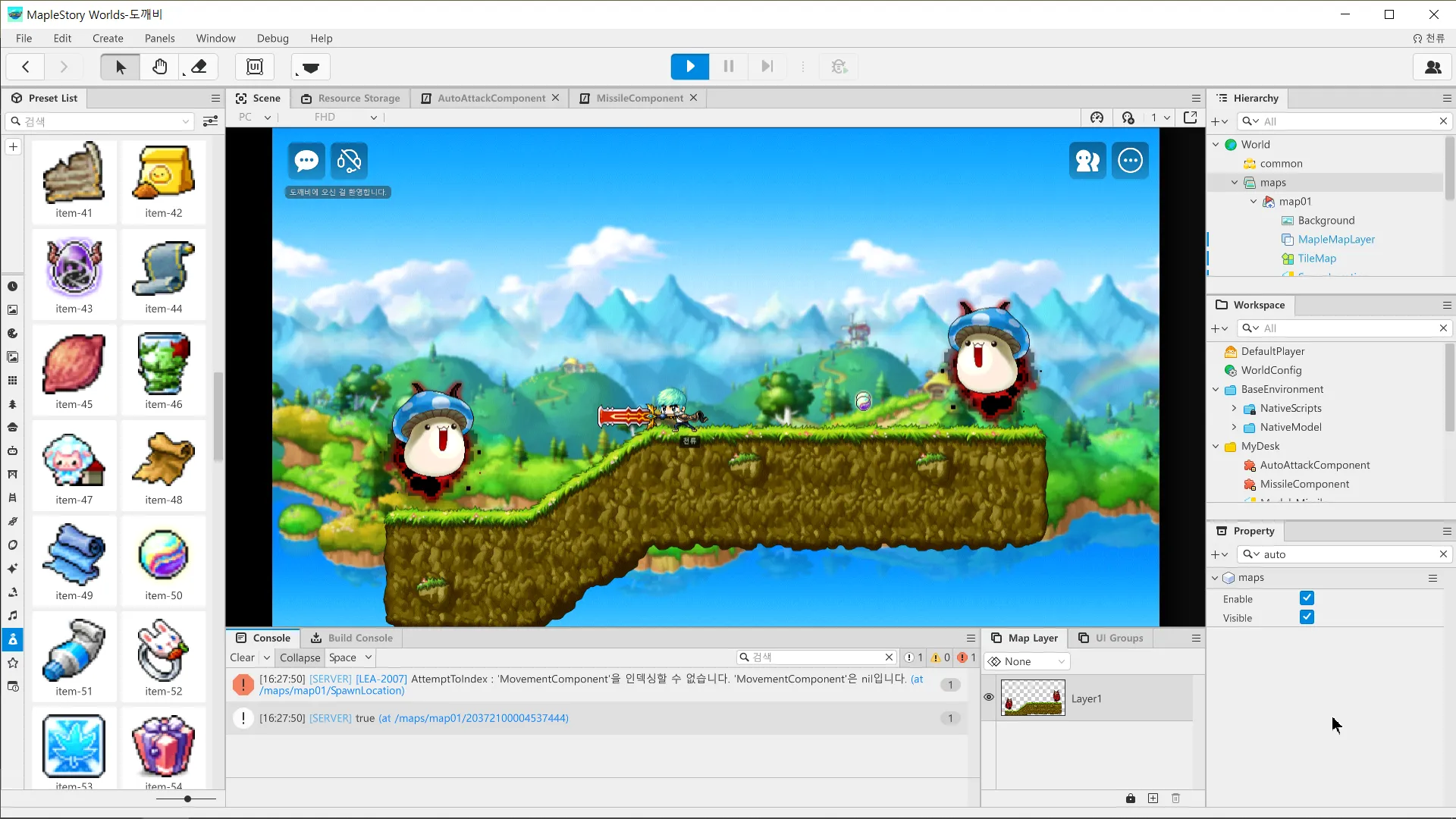Hide Layer1 with the eye icon
Image resolution: width=1456 pixels, height=819 pixels.
click(x=989, y=698)
